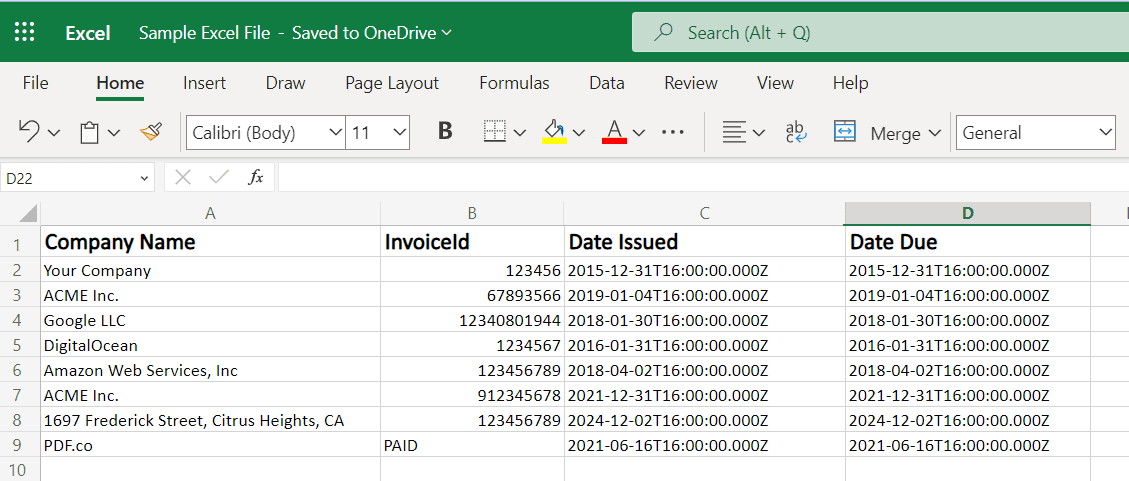1129x481 pixels.
Task: Switch to the View tab
Action: [775, 83]
